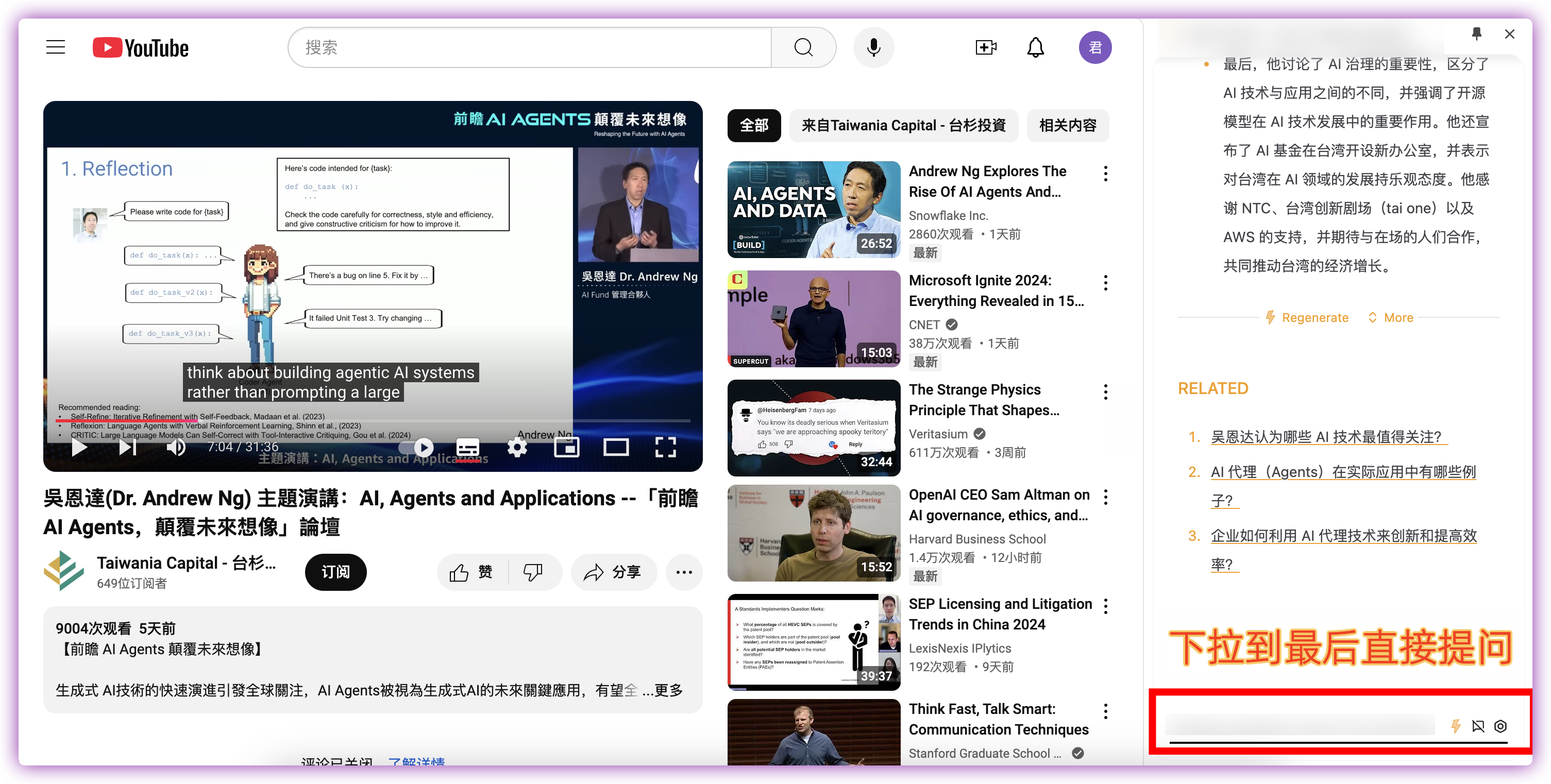1551x784 pixels.
Task: Open the notifications bell
Action: point(1035,47)
